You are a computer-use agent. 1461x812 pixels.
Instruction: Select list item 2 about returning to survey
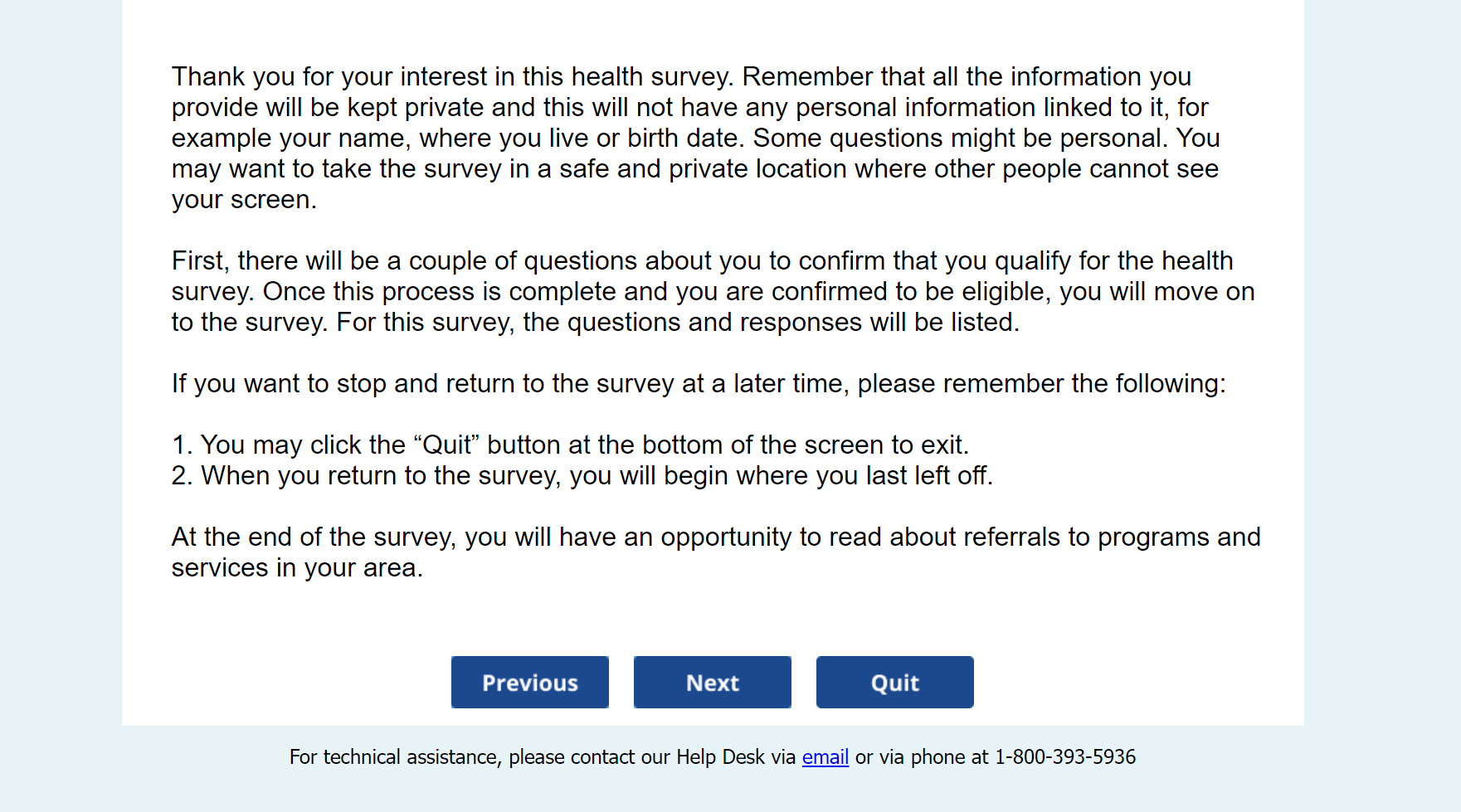(582, 476)
